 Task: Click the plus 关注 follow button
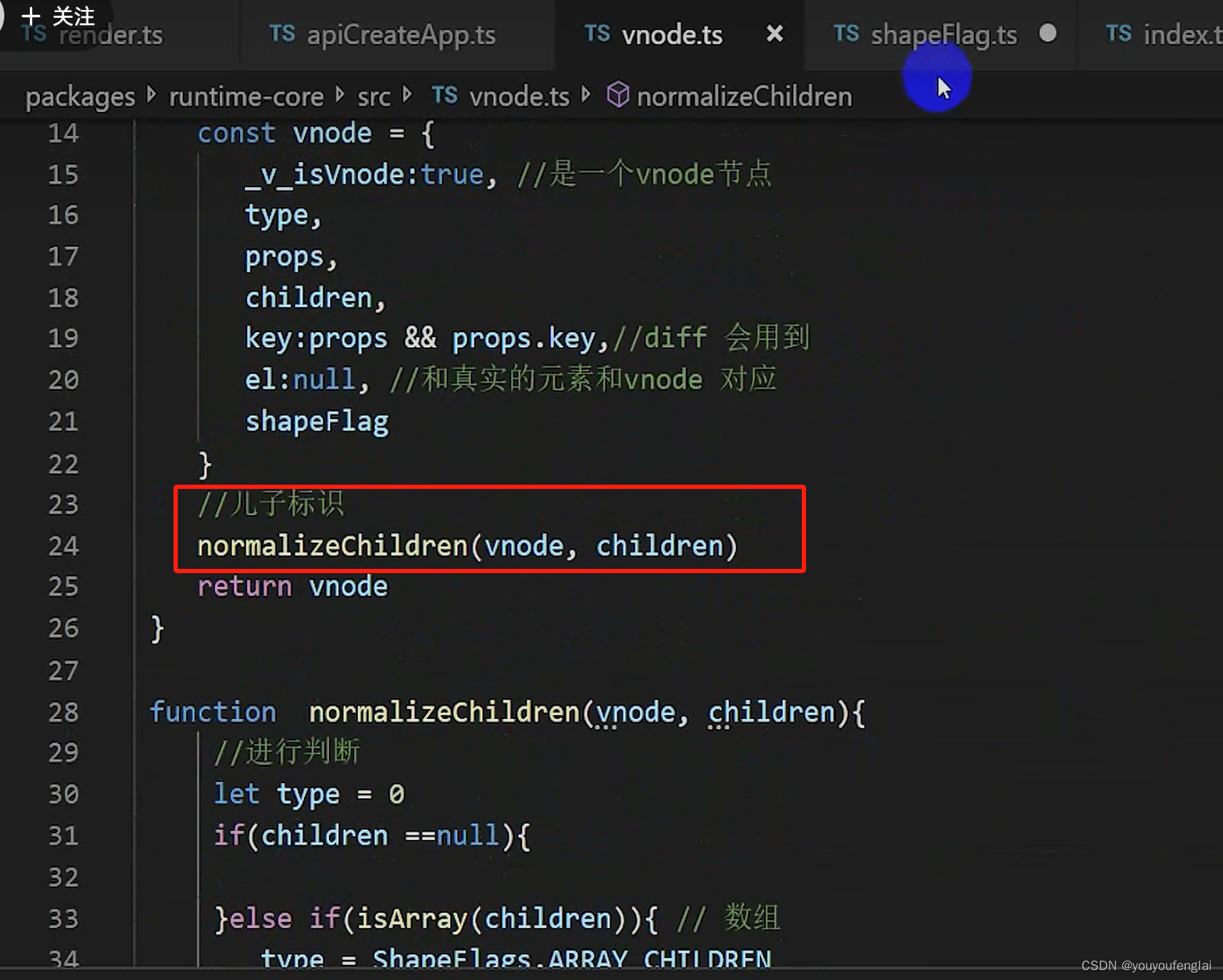[57, 16]
